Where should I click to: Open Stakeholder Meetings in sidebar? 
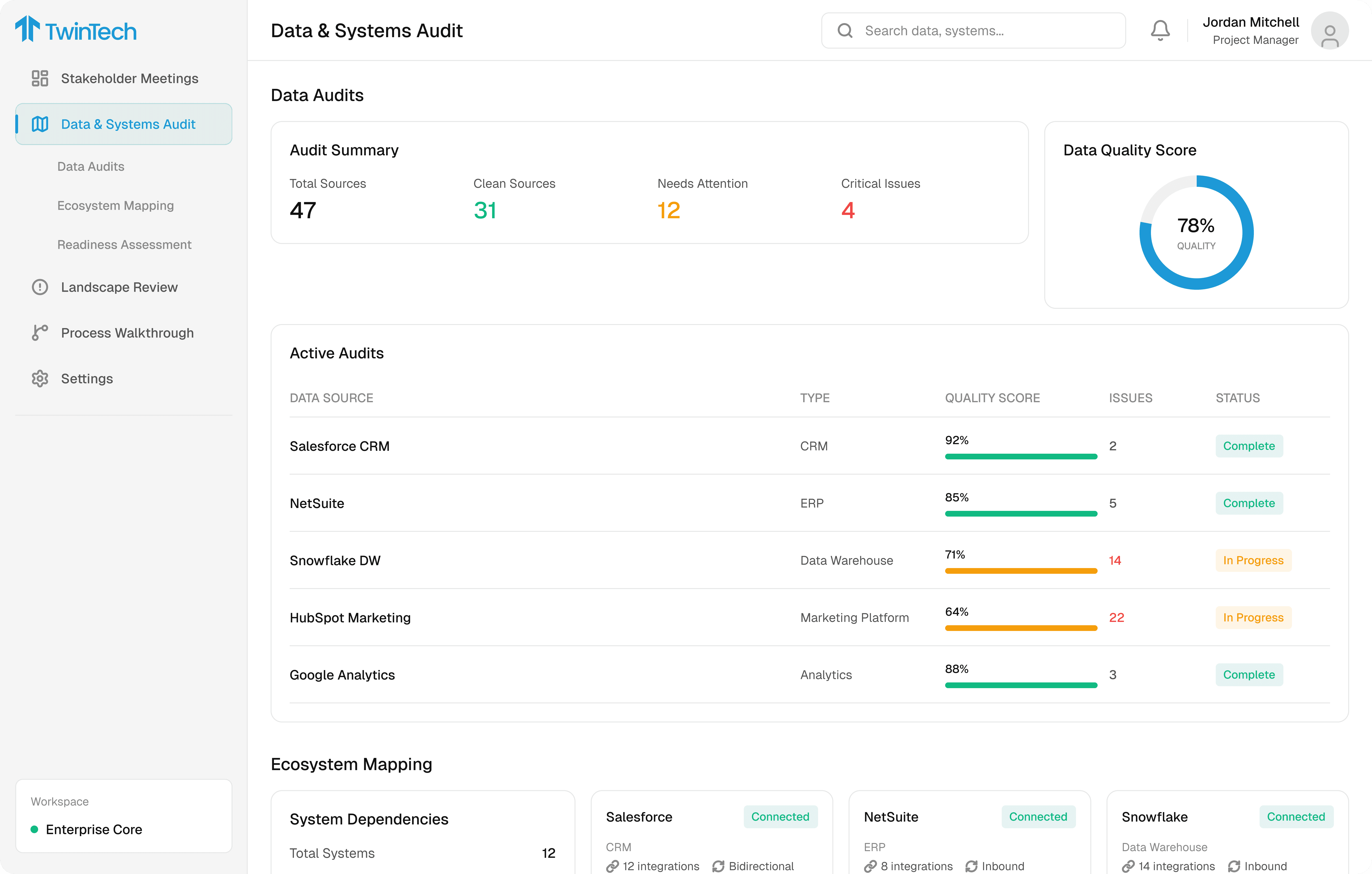coord(124,78)
